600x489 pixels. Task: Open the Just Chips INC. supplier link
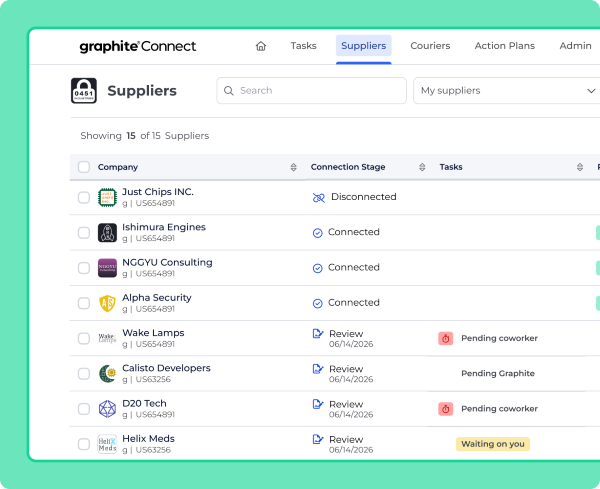(x=158, y=192)
